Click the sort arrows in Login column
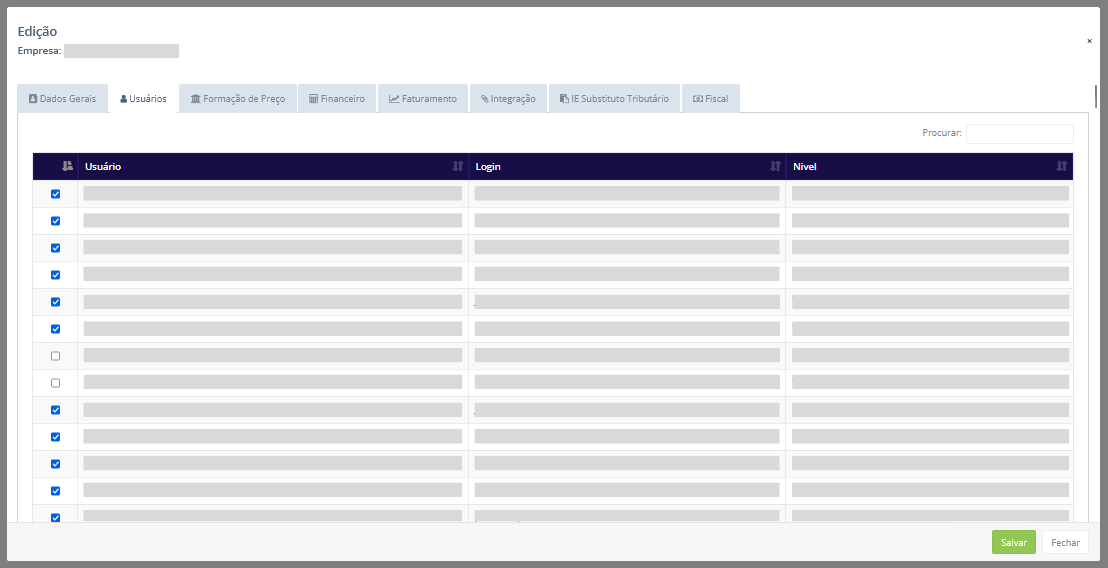 click(x=775, y=166)
